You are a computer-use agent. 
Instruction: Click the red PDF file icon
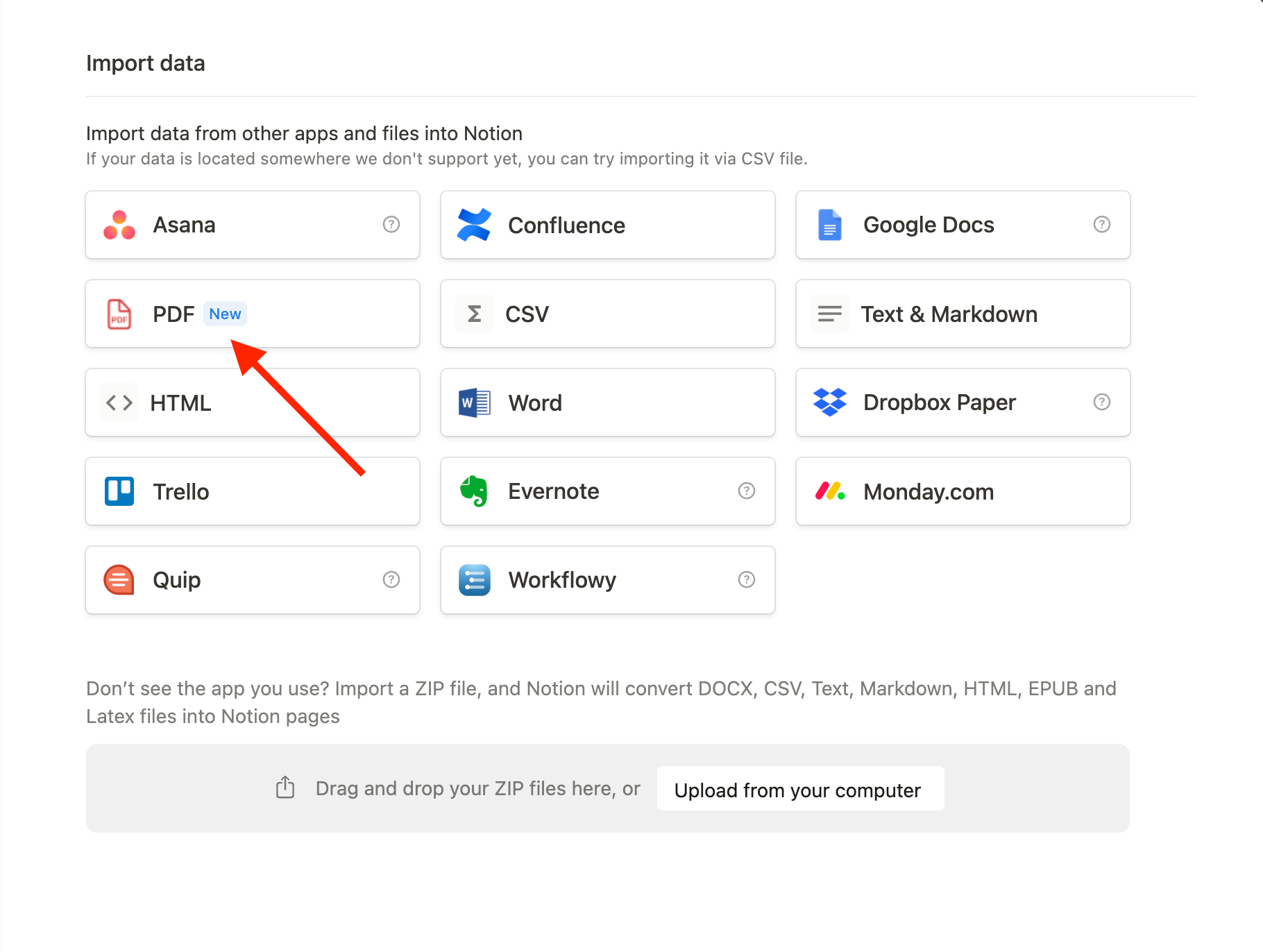pos(119,314)
